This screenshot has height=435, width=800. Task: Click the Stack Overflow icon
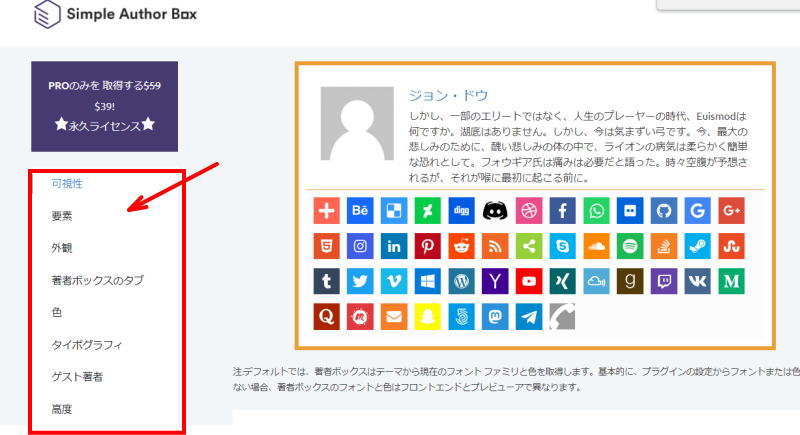click(x=664, y=246)
